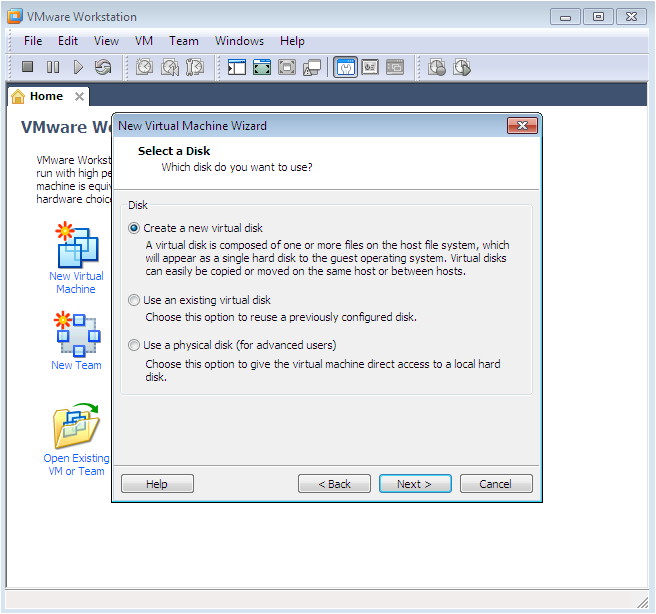Select the Summary view toolbar icon

tap(345, 67)
